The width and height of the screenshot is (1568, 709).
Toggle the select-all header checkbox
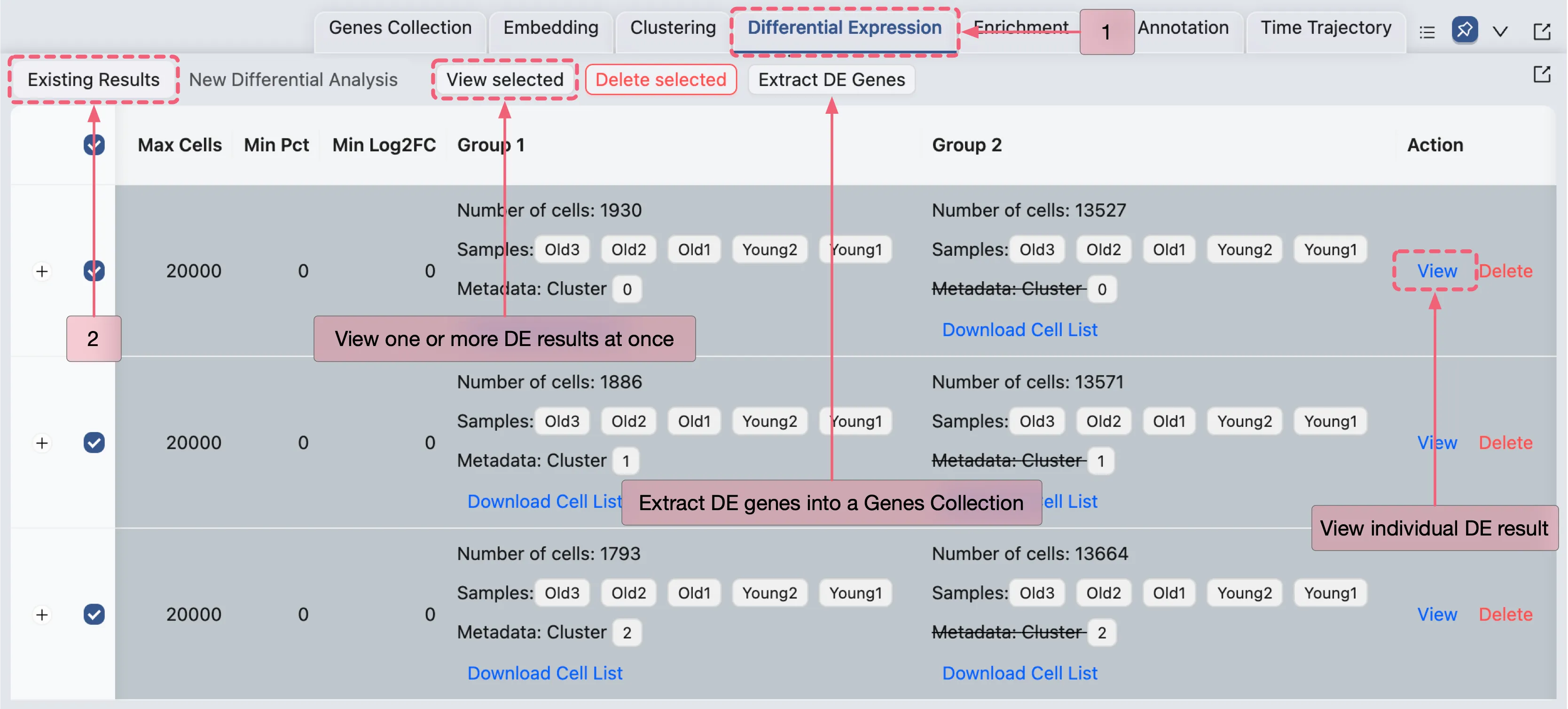tap(94, 145)
